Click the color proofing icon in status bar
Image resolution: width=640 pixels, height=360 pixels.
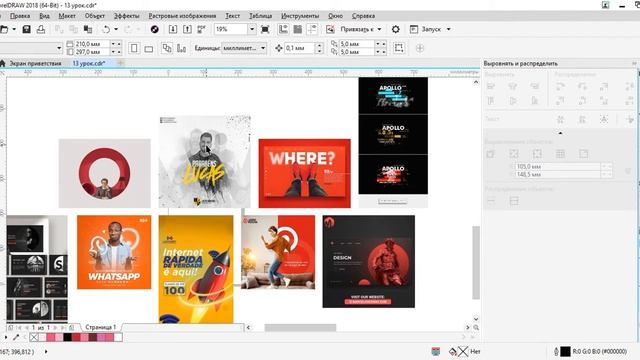[436, 351]
